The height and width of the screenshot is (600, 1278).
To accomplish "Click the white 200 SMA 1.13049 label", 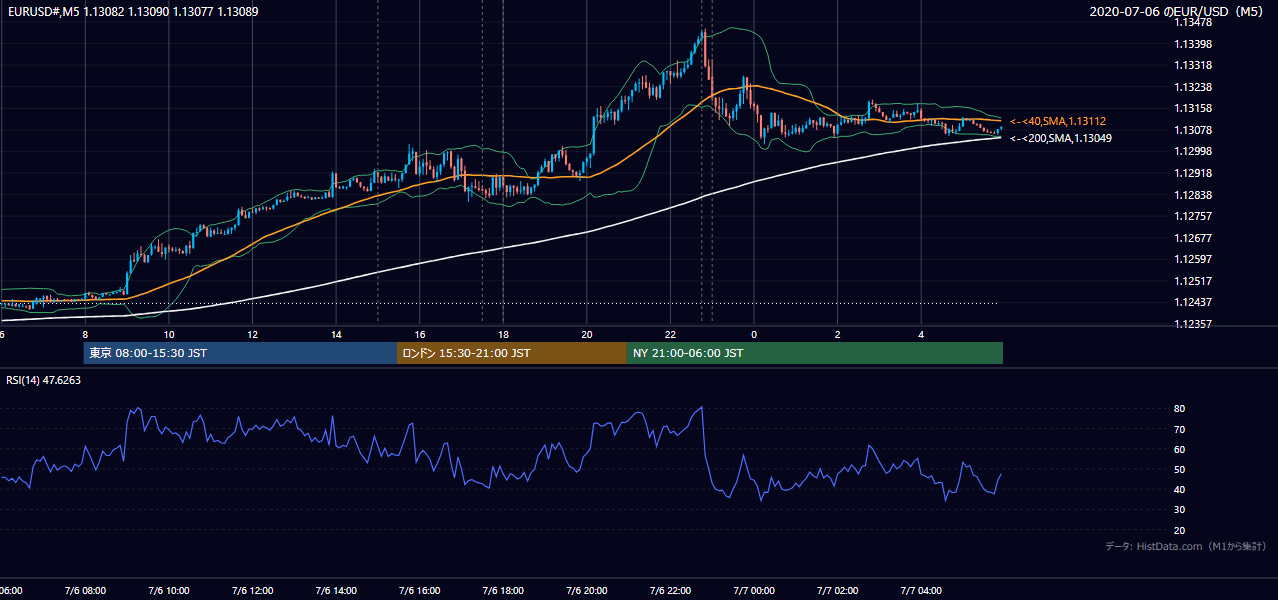I will [1061, 138].
